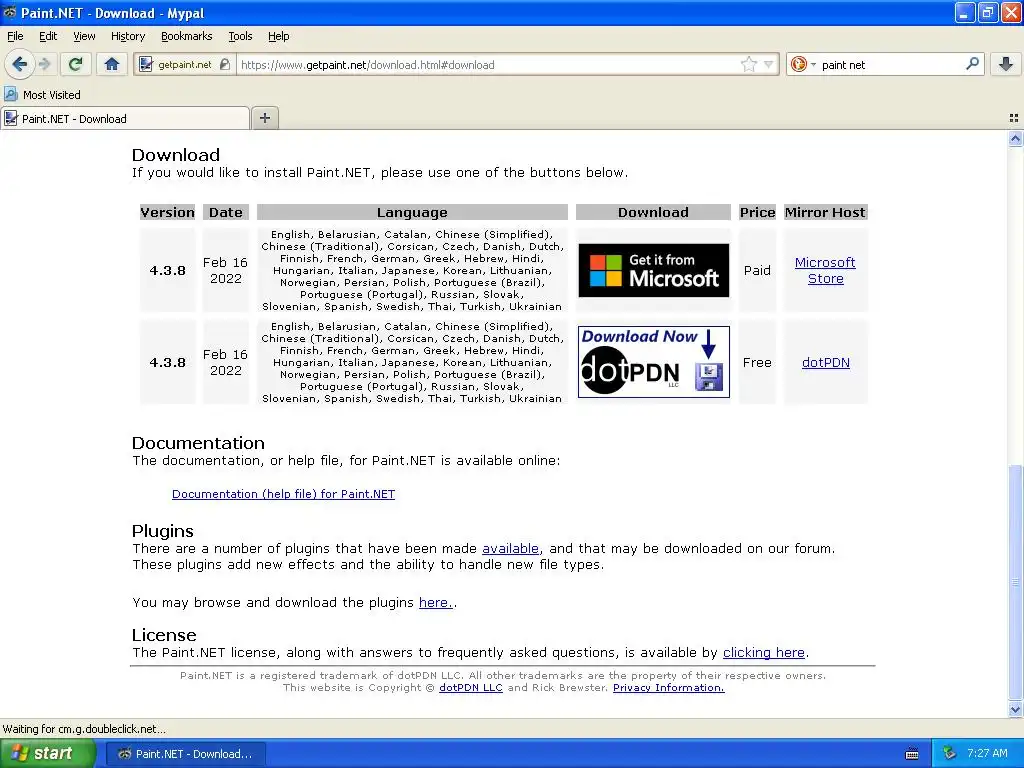This screenshot has height=768, width=1024.
Task: Open the File menu
Action: (15, 36)
